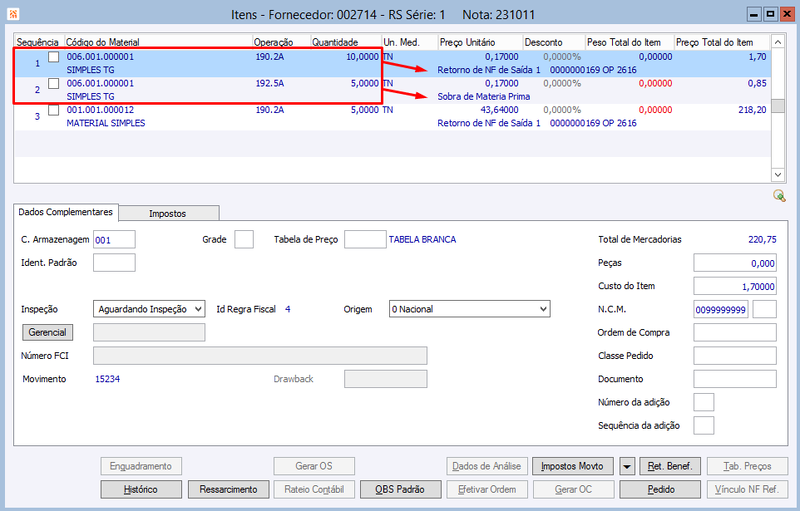Click the Peças value field
800x511 pixels.
point(735,263)
